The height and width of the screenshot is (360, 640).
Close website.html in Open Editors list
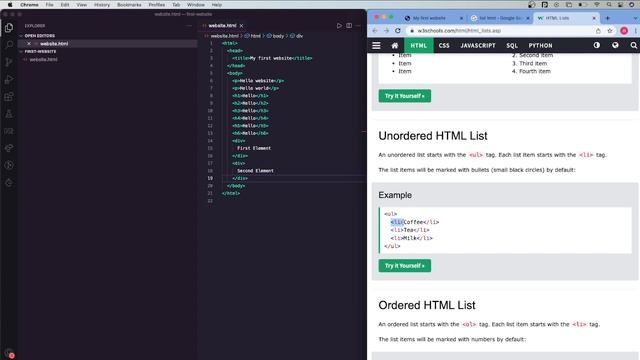(x=29, y=44)
